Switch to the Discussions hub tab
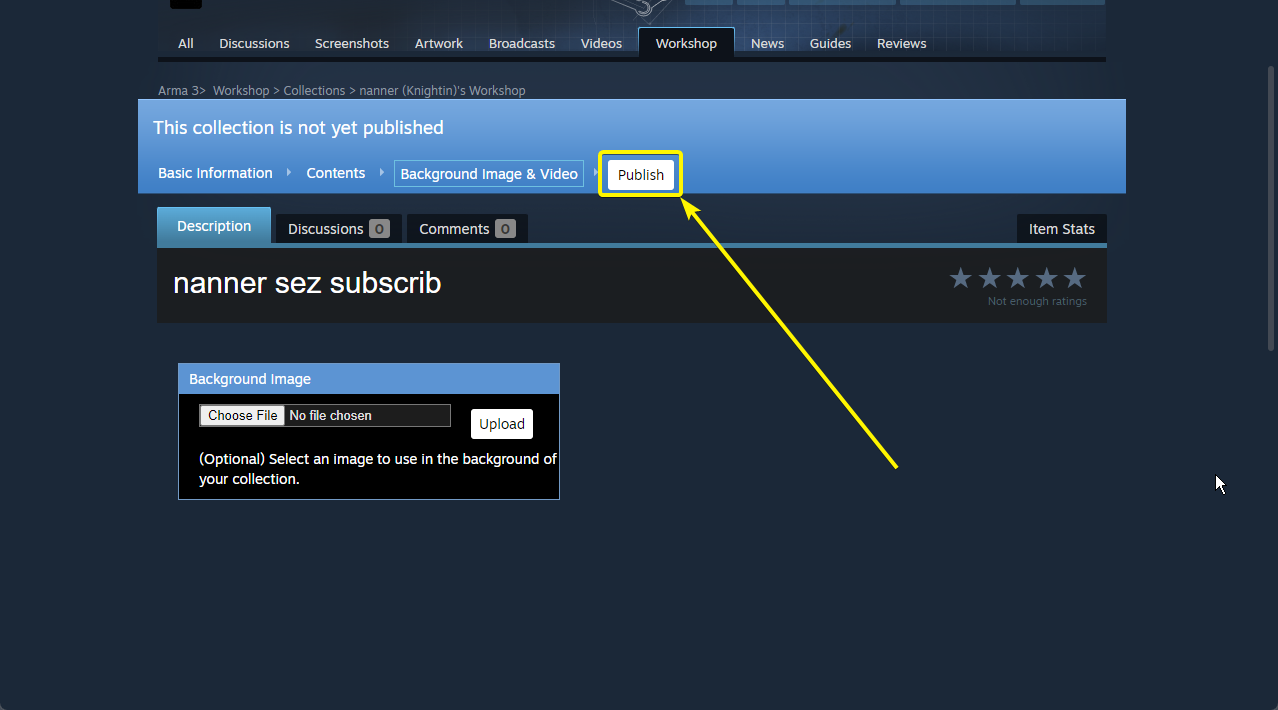 [254, 43]
